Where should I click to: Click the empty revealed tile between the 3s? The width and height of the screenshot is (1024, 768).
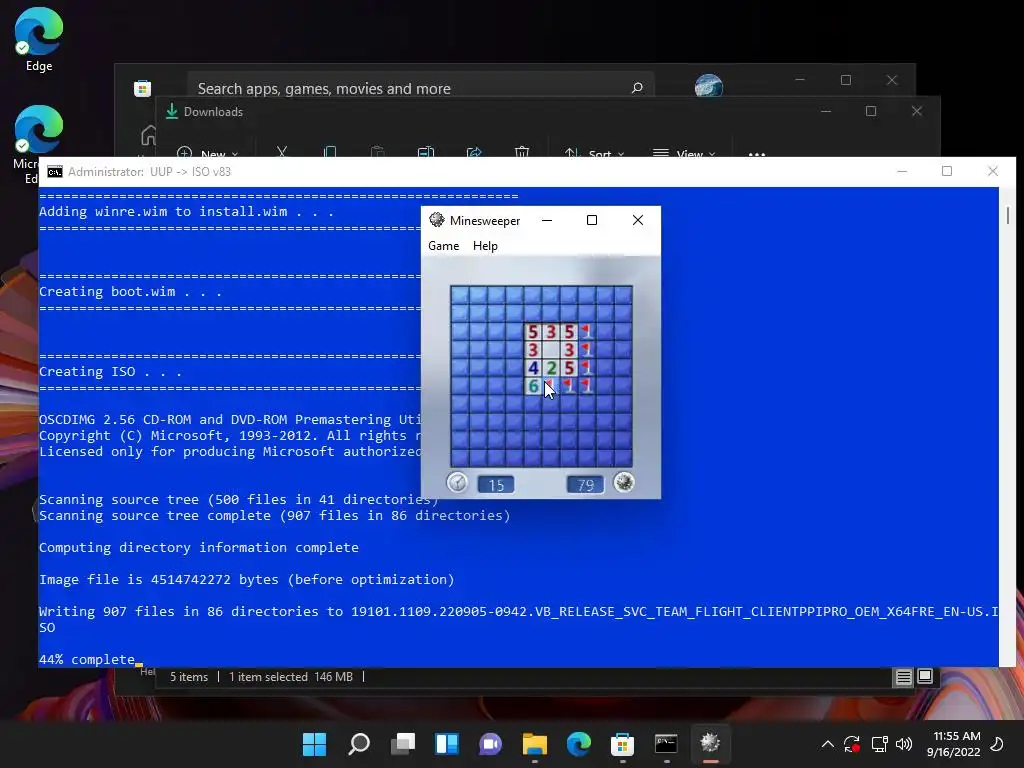click(551, 350)
